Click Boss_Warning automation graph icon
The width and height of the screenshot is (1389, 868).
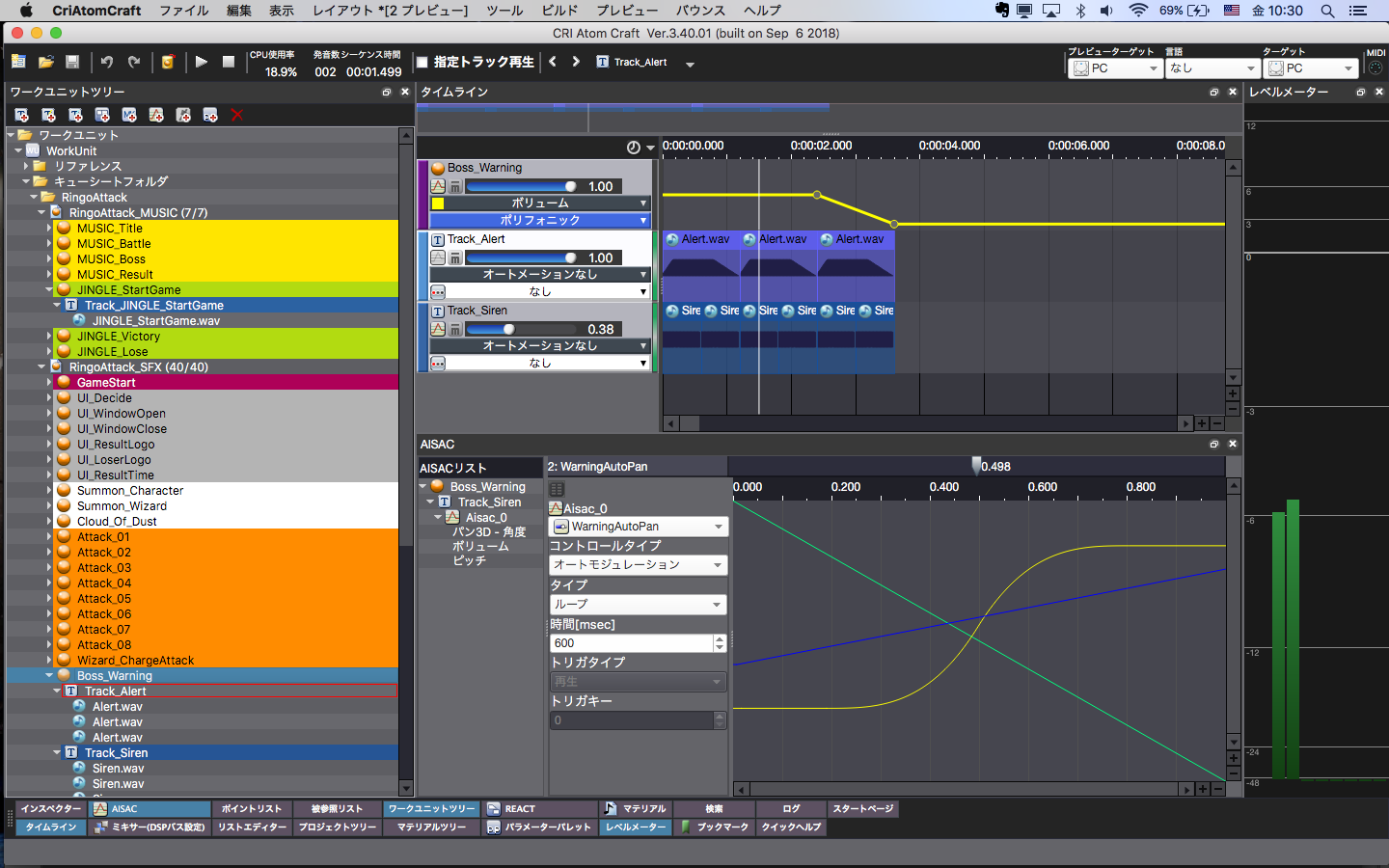(x=438, y=186)
